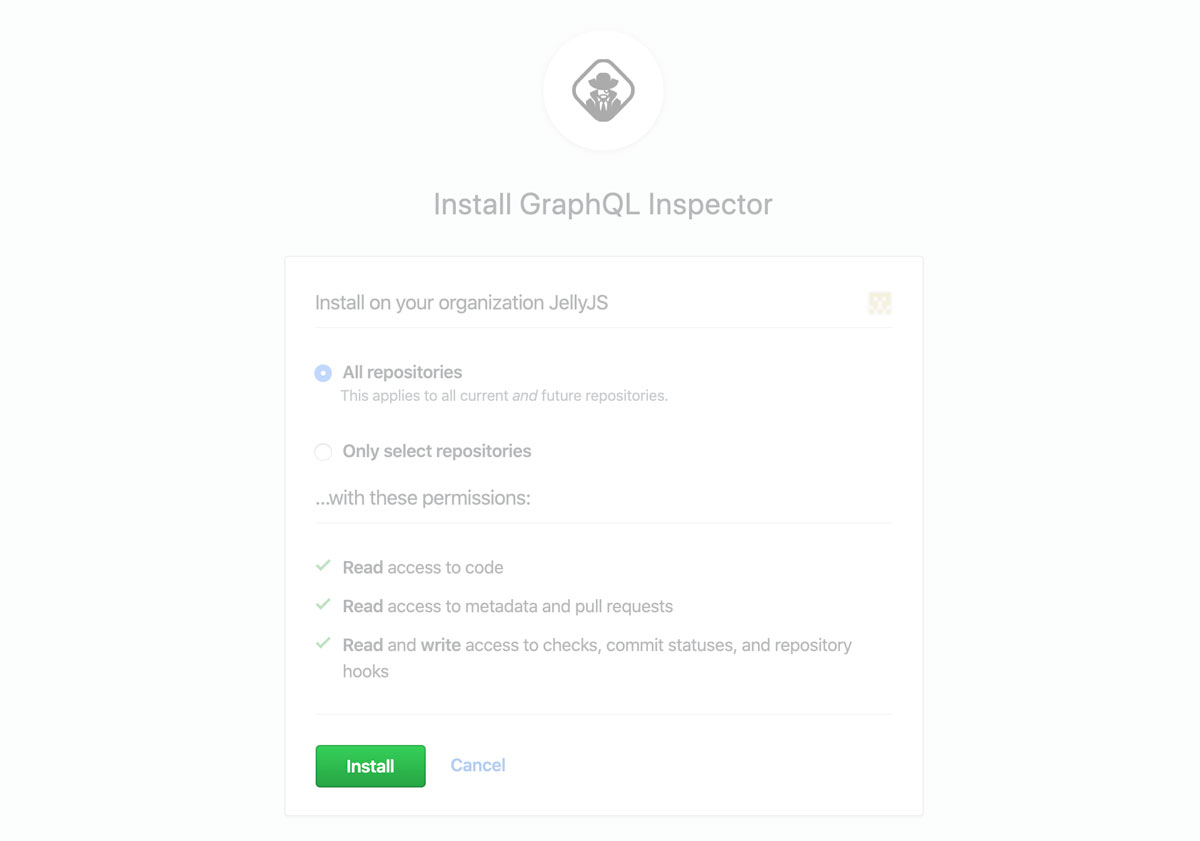This screenshot has width=1200, height=841.
Task: Click the Only select repositories label
Action: (436, 451)
